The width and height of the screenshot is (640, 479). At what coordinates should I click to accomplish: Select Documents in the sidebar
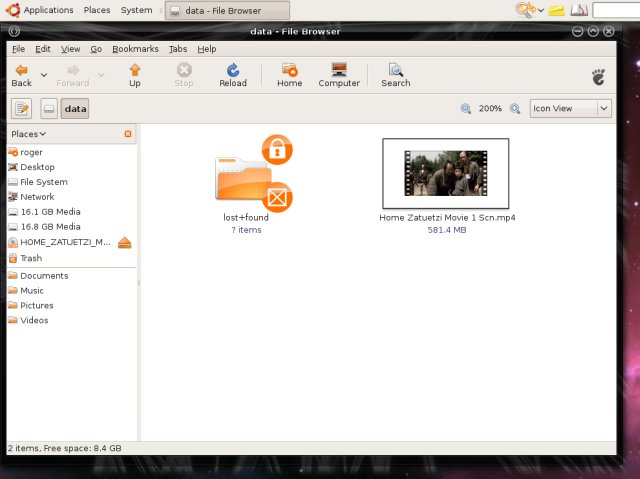point(44,276)
